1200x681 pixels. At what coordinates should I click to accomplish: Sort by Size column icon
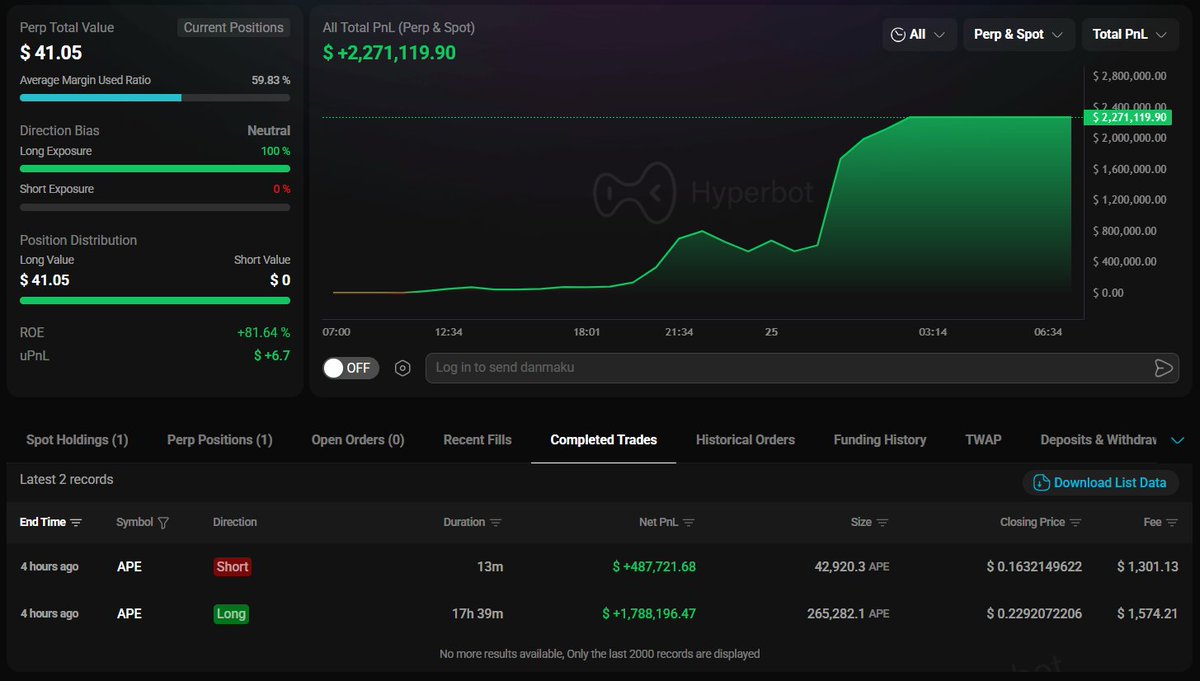(x=882, y=522)
